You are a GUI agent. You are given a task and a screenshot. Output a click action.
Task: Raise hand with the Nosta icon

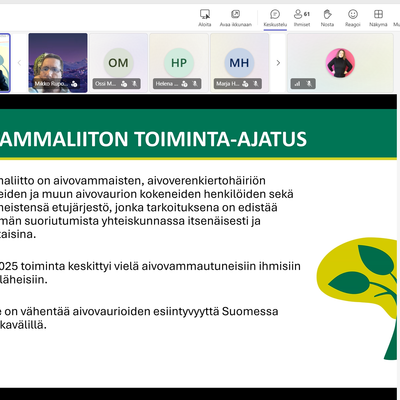pyautogui.click(x=327, y=14)
